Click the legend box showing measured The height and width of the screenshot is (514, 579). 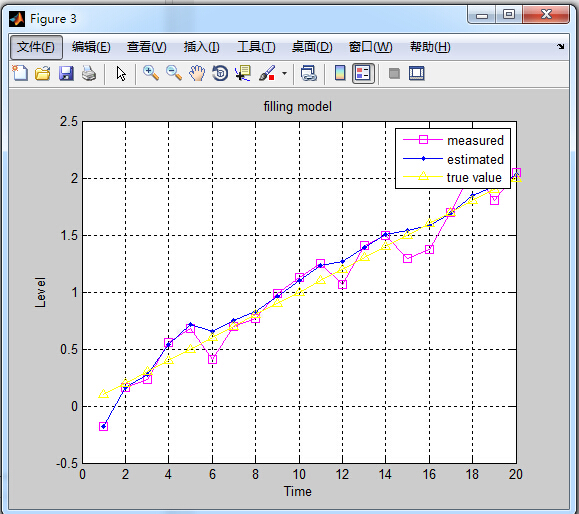tap(453, 158)
